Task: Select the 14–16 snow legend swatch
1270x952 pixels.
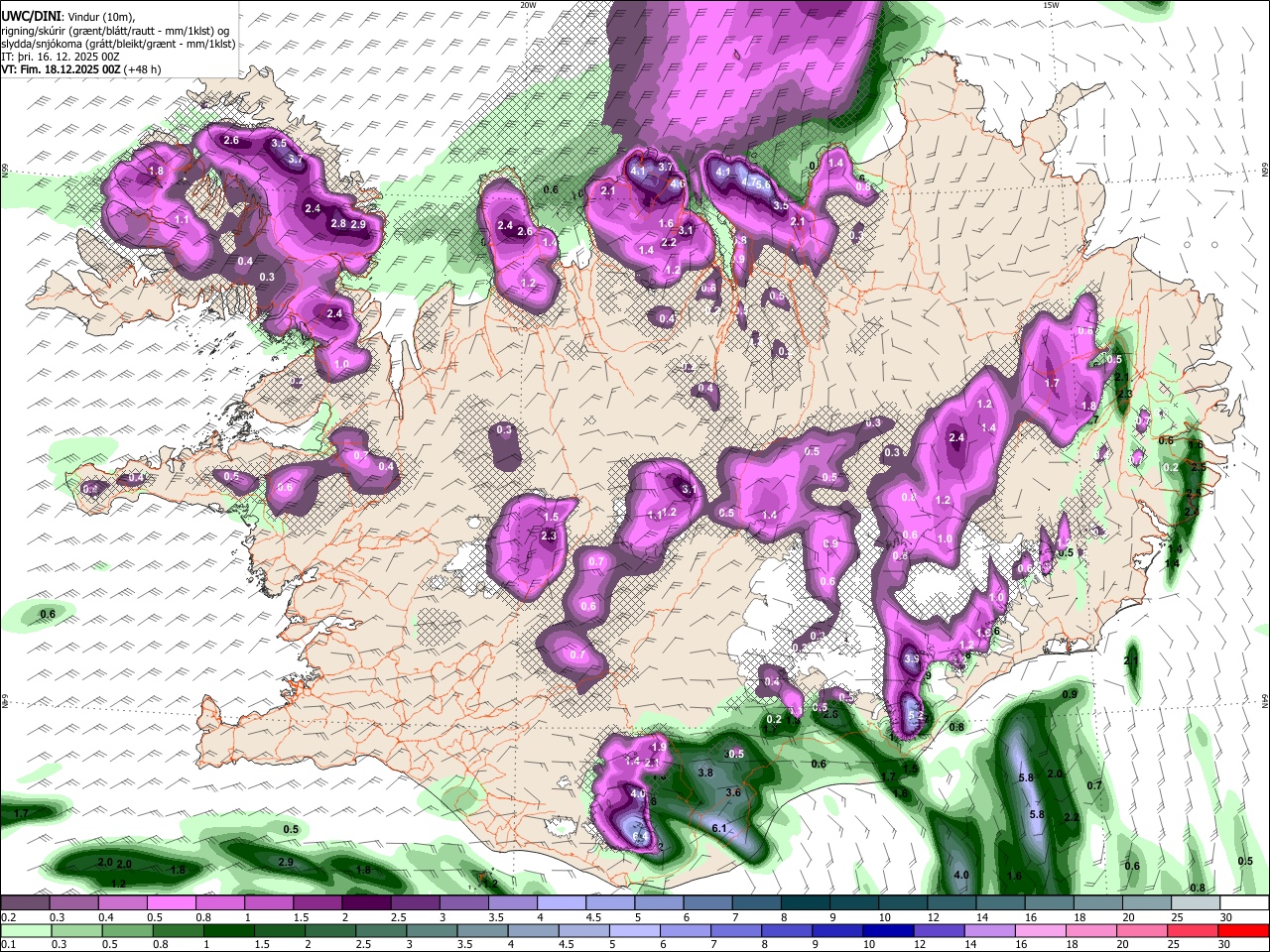Action: coord(1001,903)
